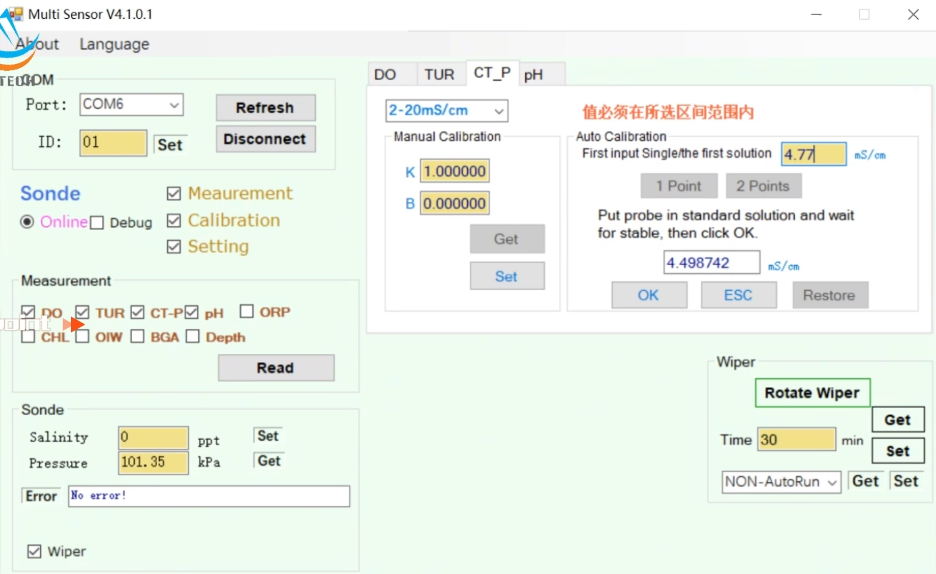Click the Rotate Wiper button
Viewport: 936px width, 574px height.
pos(812,393)
